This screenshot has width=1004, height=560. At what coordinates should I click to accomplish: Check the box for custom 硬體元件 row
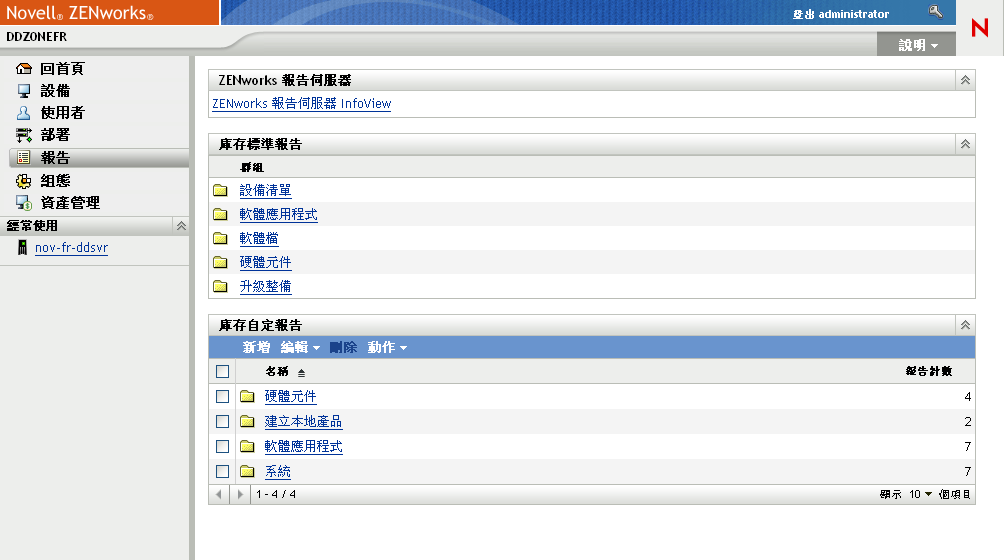click(x=223, y=396)
